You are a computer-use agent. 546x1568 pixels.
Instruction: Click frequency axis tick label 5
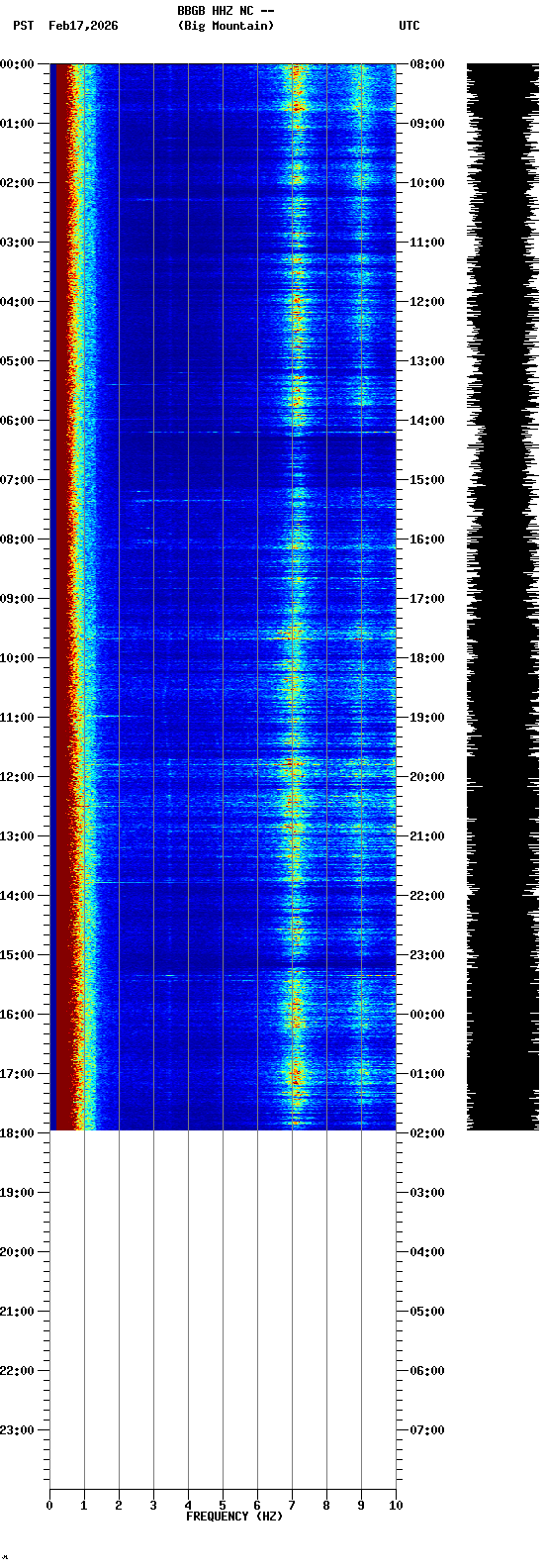pyautogui.click(x=223, y=1506)
